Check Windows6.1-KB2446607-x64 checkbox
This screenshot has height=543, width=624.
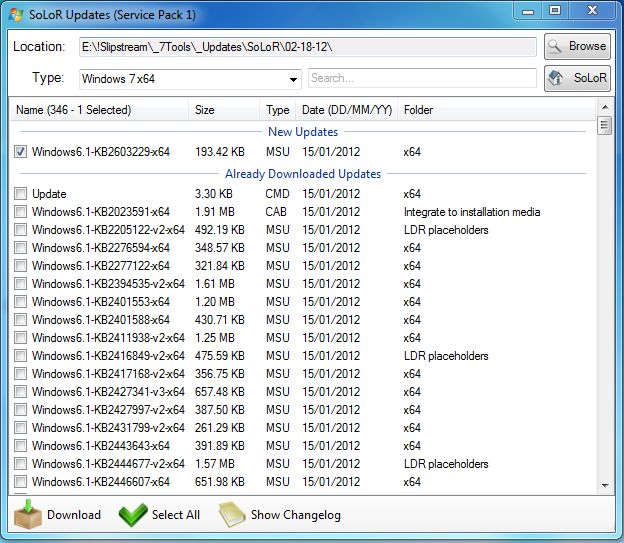coord(20,482)
